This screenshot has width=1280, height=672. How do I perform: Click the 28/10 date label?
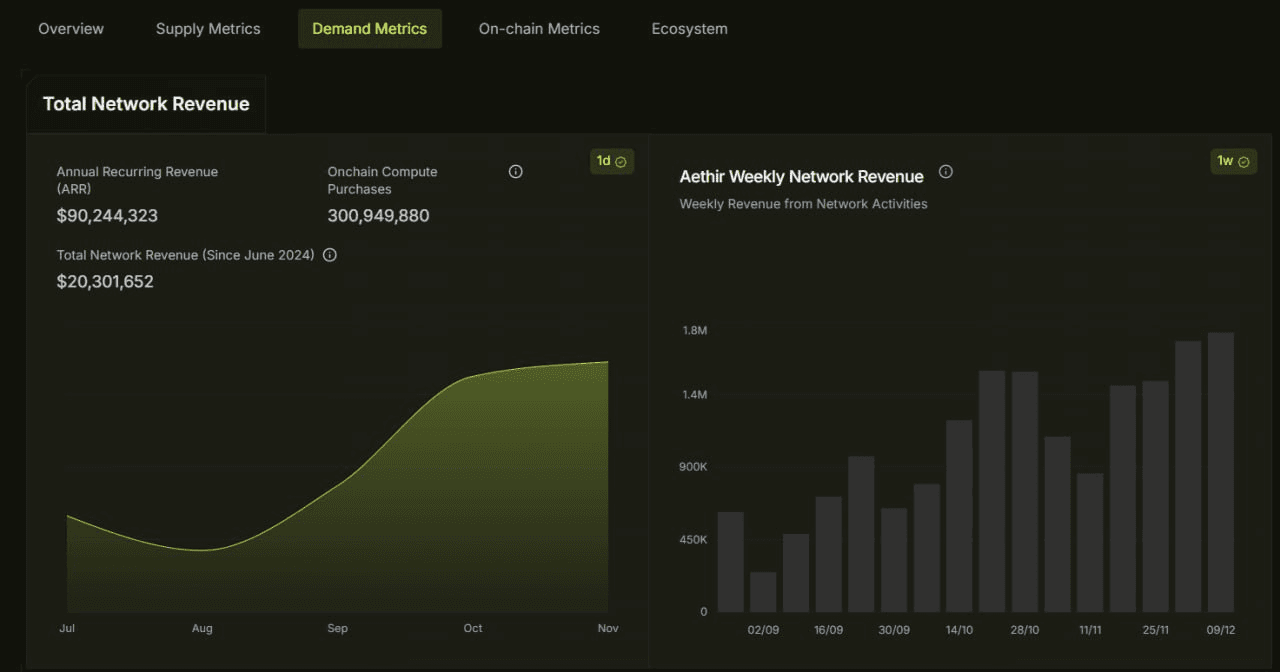click(1025, 630)
